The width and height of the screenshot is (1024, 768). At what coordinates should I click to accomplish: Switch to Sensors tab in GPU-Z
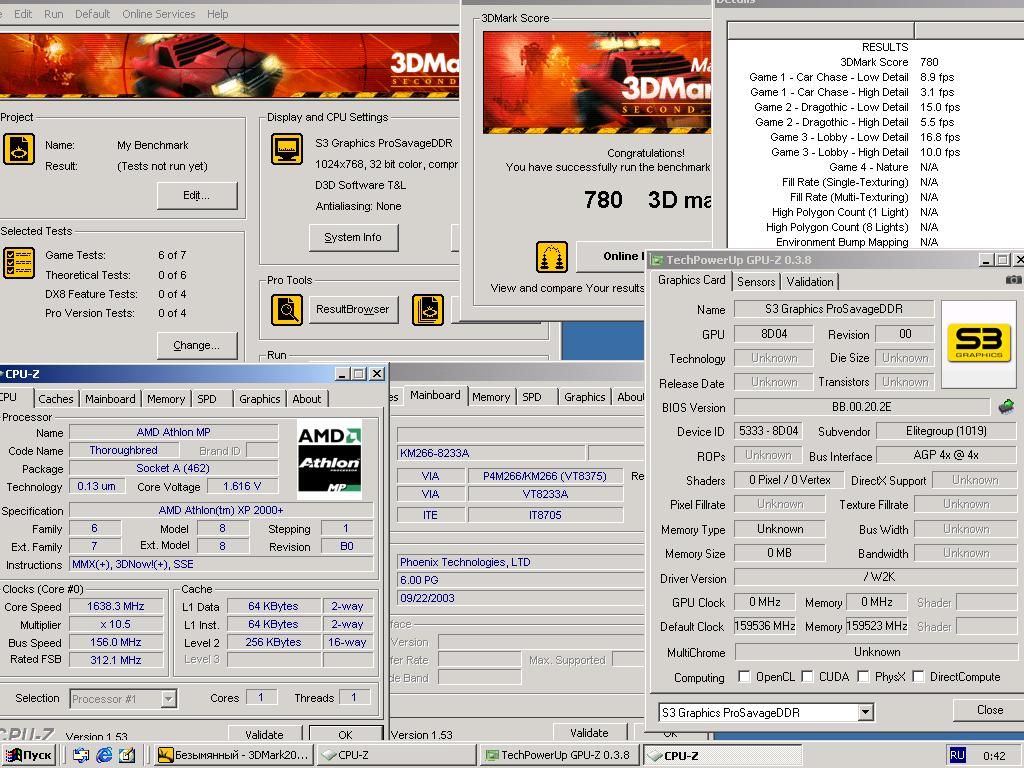[x=756, y=281]
